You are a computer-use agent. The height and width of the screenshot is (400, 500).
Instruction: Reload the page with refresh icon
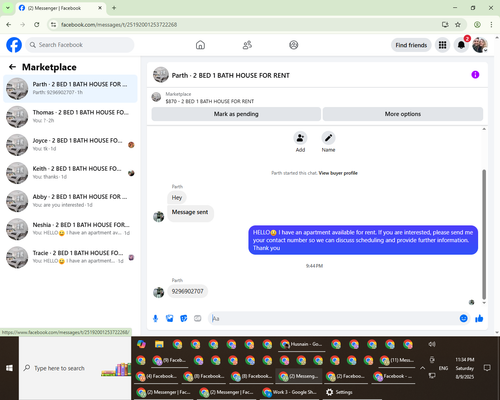point(37,25)
